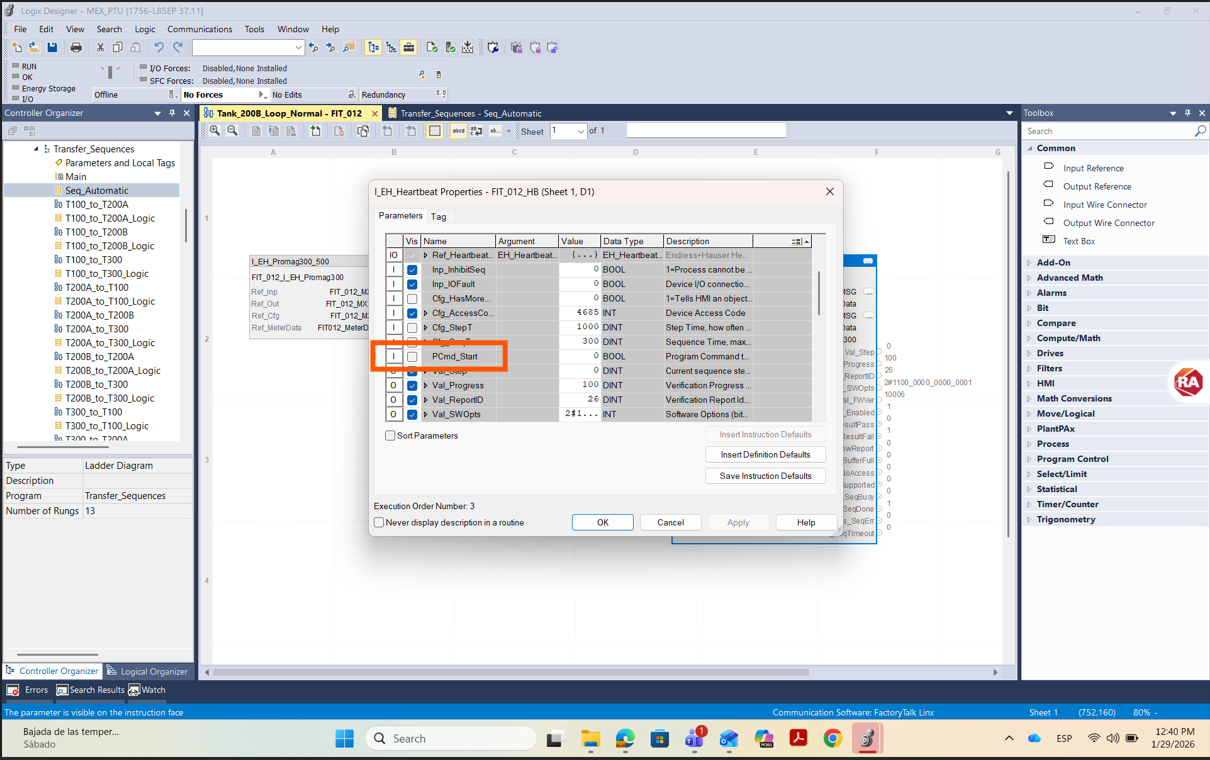Screen dimensions: 1210x760
Task: Expand the Timer/Counter toolbox category
Action: point(1030,505)
